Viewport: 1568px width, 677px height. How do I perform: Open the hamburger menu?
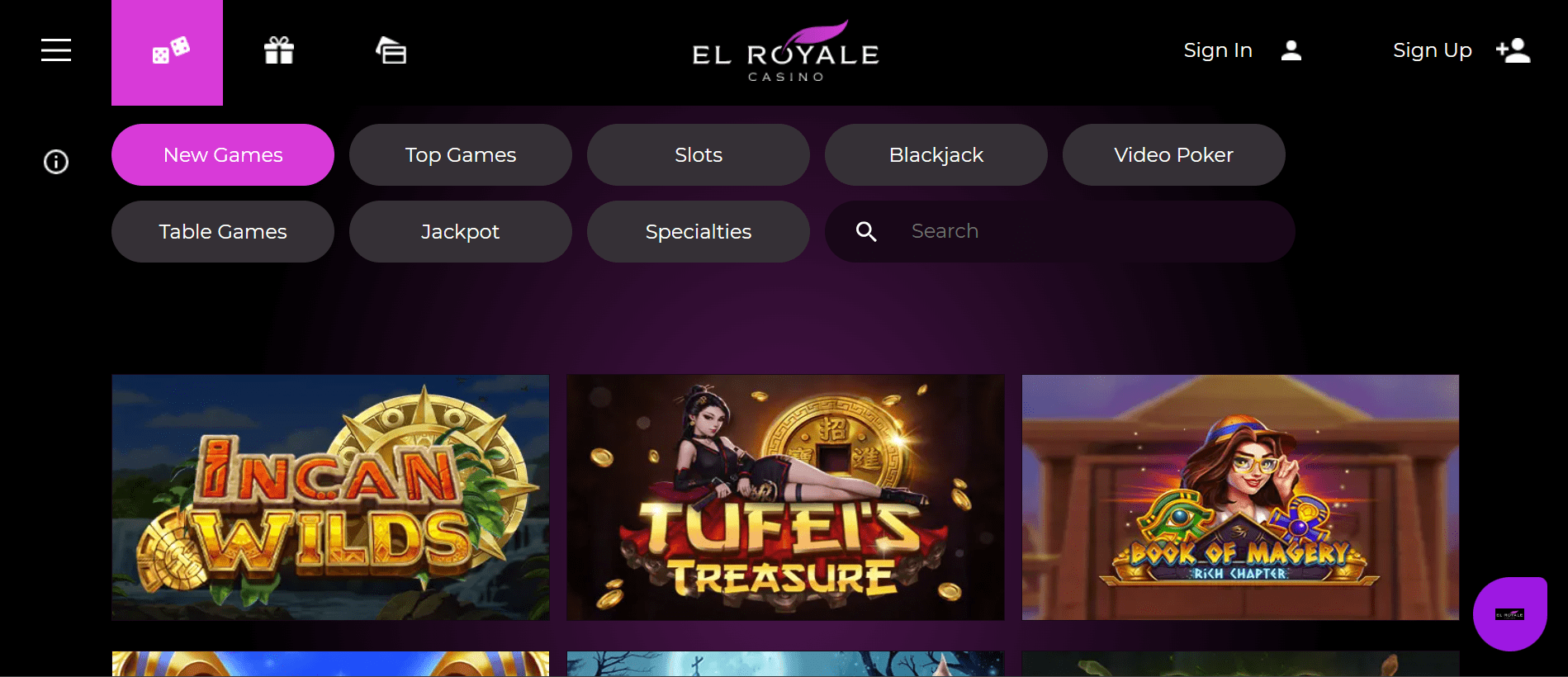(x=56, y=50)
